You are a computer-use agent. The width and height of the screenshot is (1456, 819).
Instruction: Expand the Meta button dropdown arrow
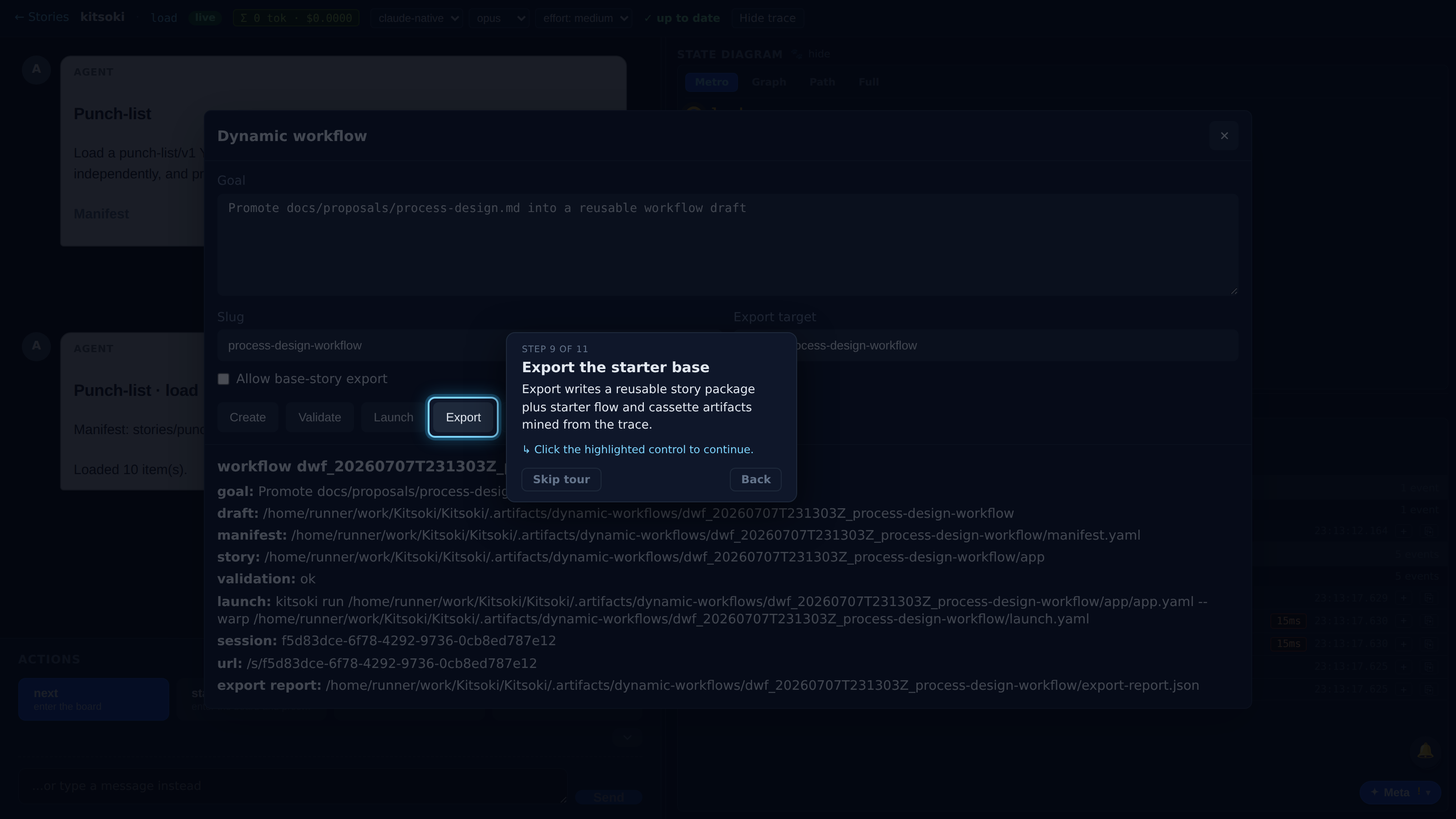pos(1428,793)
